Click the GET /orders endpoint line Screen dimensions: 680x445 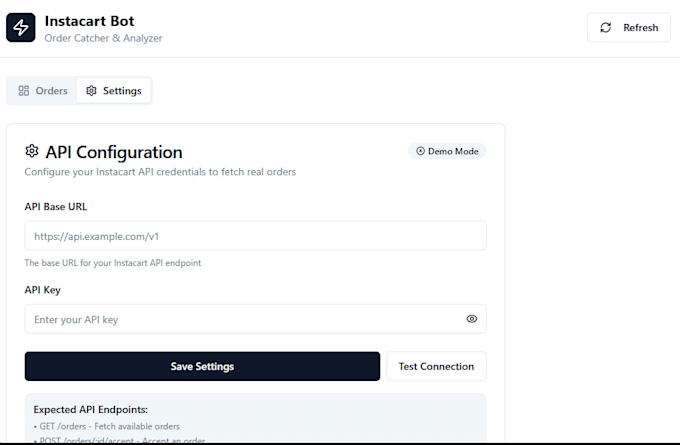pos(107,426)
